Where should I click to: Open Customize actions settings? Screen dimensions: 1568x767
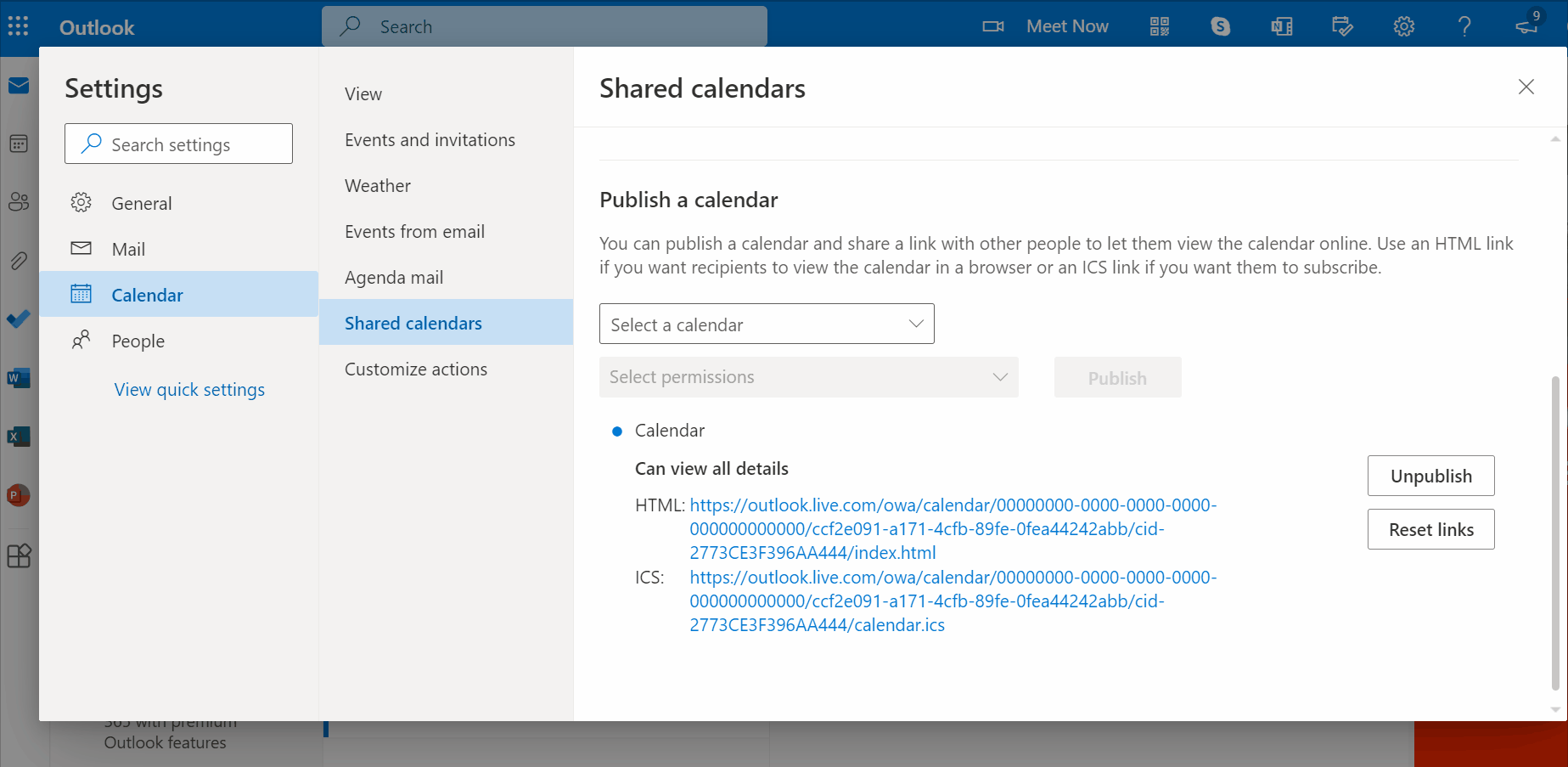click(447, 369)
